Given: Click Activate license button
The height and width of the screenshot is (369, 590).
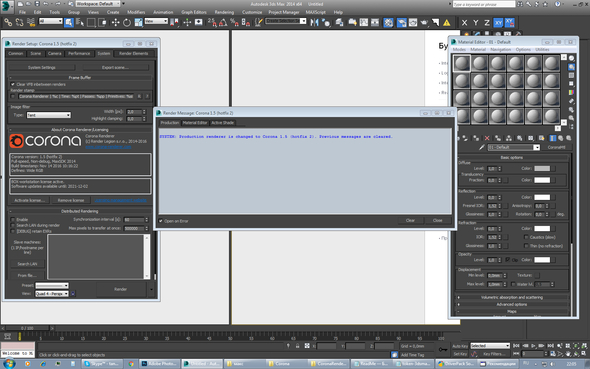Looking at the screenshot, I should 29,200.
